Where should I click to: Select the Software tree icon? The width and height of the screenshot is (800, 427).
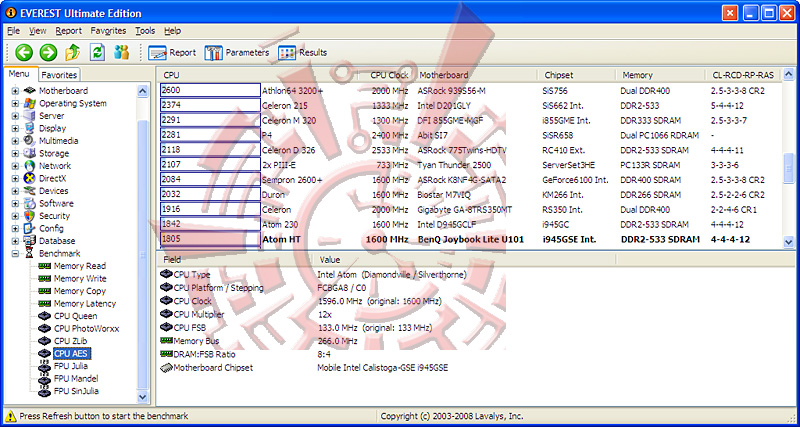[30, 203]
